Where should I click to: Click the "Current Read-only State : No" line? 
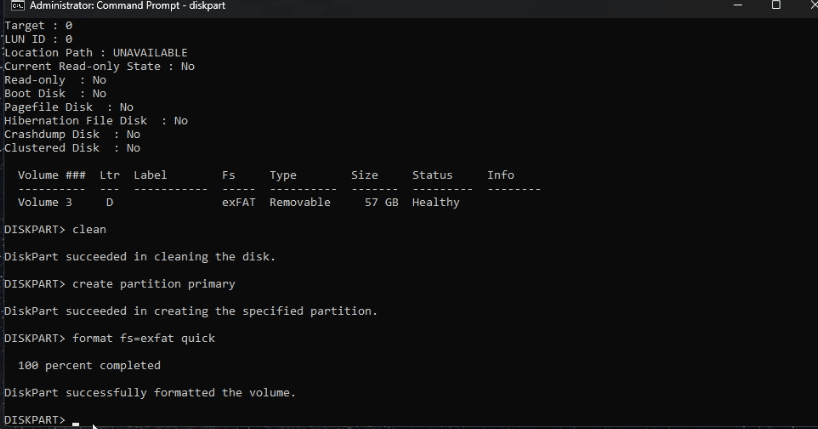99,66
